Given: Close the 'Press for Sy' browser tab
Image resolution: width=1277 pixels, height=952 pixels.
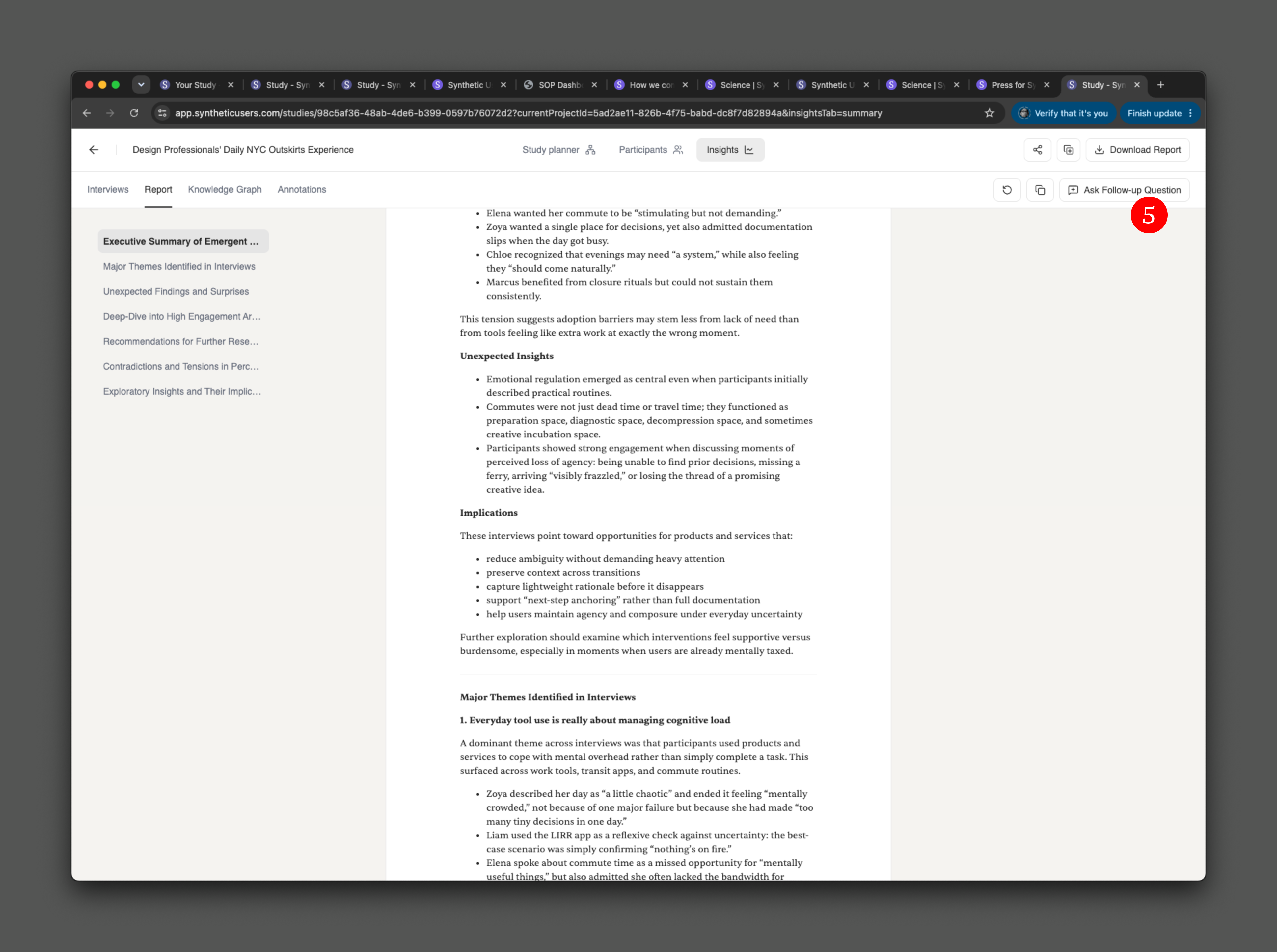Looking at the screenshot, I should point(1047,85).
